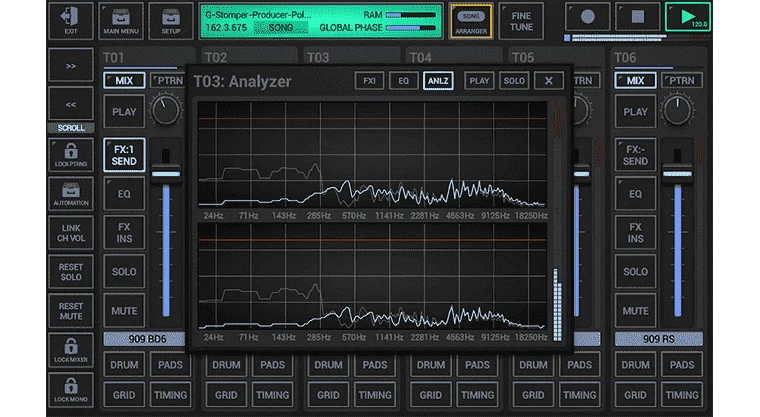The height and width of the screenshot is (417, 760).
Task: Toggle the Song Arranger button
Action: [471, 21]
